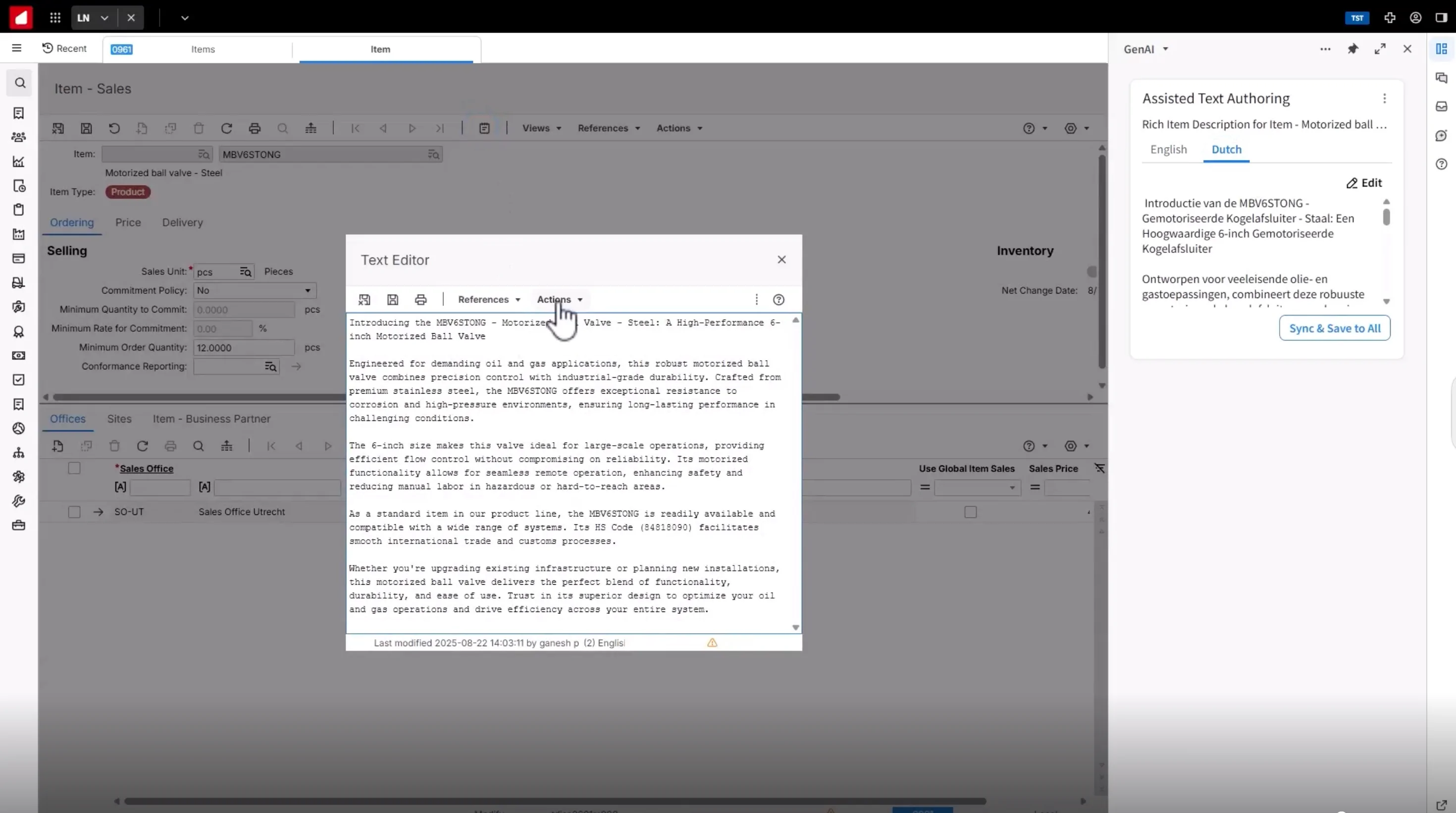
Task: Click the Edit link in the GenAI panel
Action: [1364, 183]
